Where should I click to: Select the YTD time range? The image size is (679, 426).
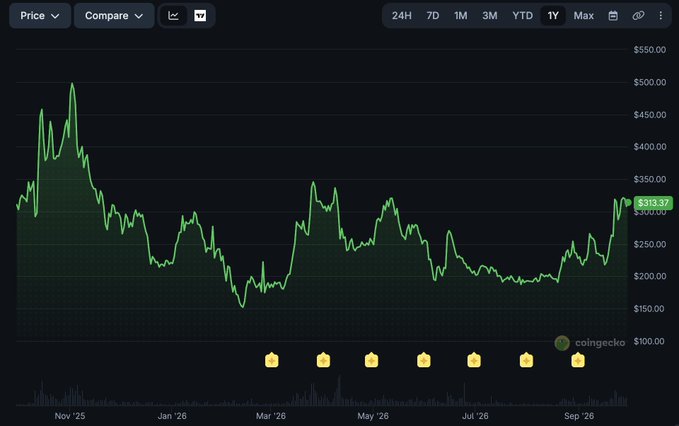pyautogui.click(x=522, y=16)
